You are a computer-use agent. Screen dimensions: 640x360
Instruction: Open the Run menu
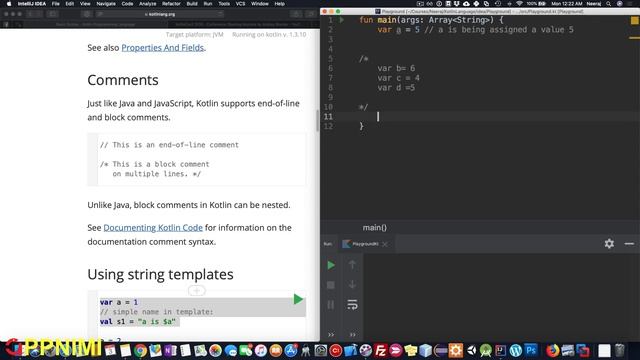click(208, 4)
